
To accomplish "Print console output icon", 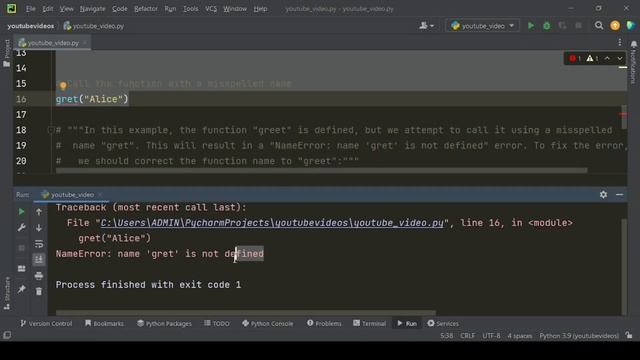I will click(39, 276).
